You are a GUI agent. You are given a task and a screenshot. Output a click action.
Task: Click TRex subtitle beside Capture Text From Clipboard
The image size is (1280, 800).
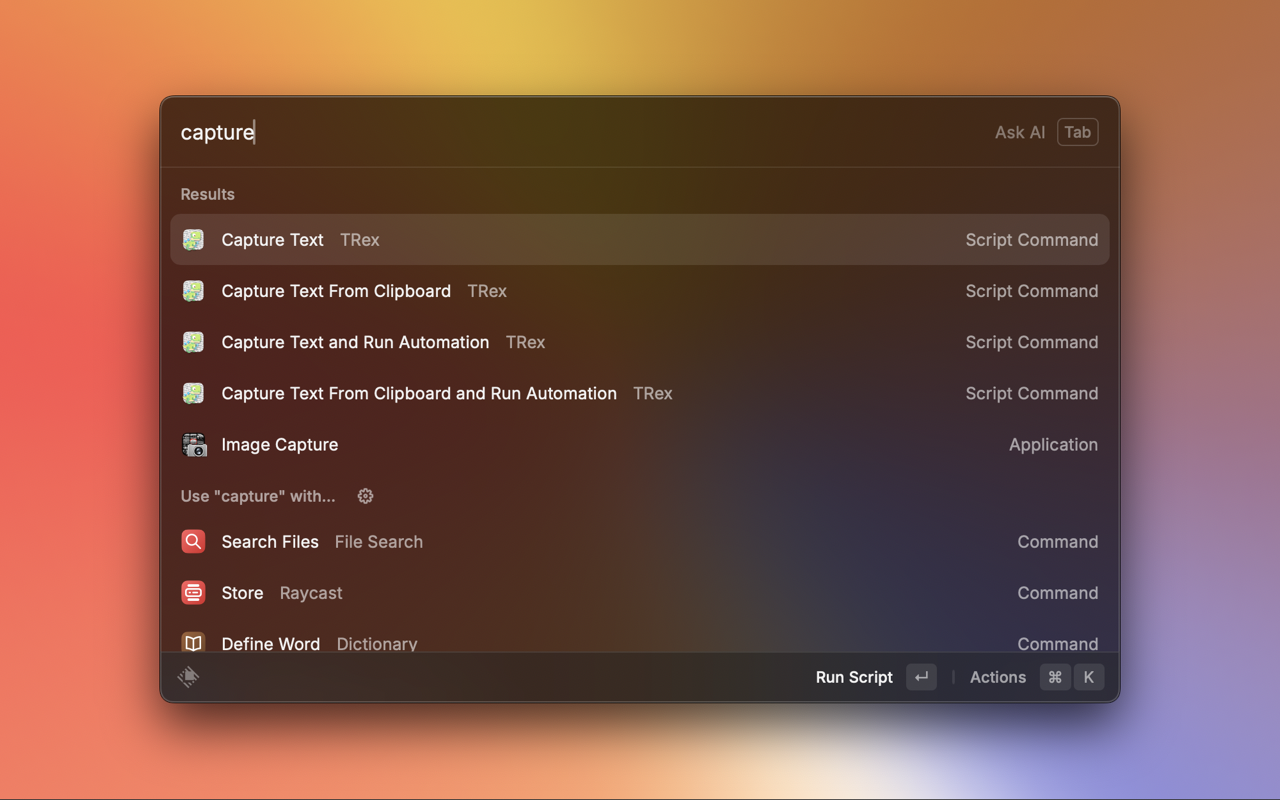click(x=487, y=291)
